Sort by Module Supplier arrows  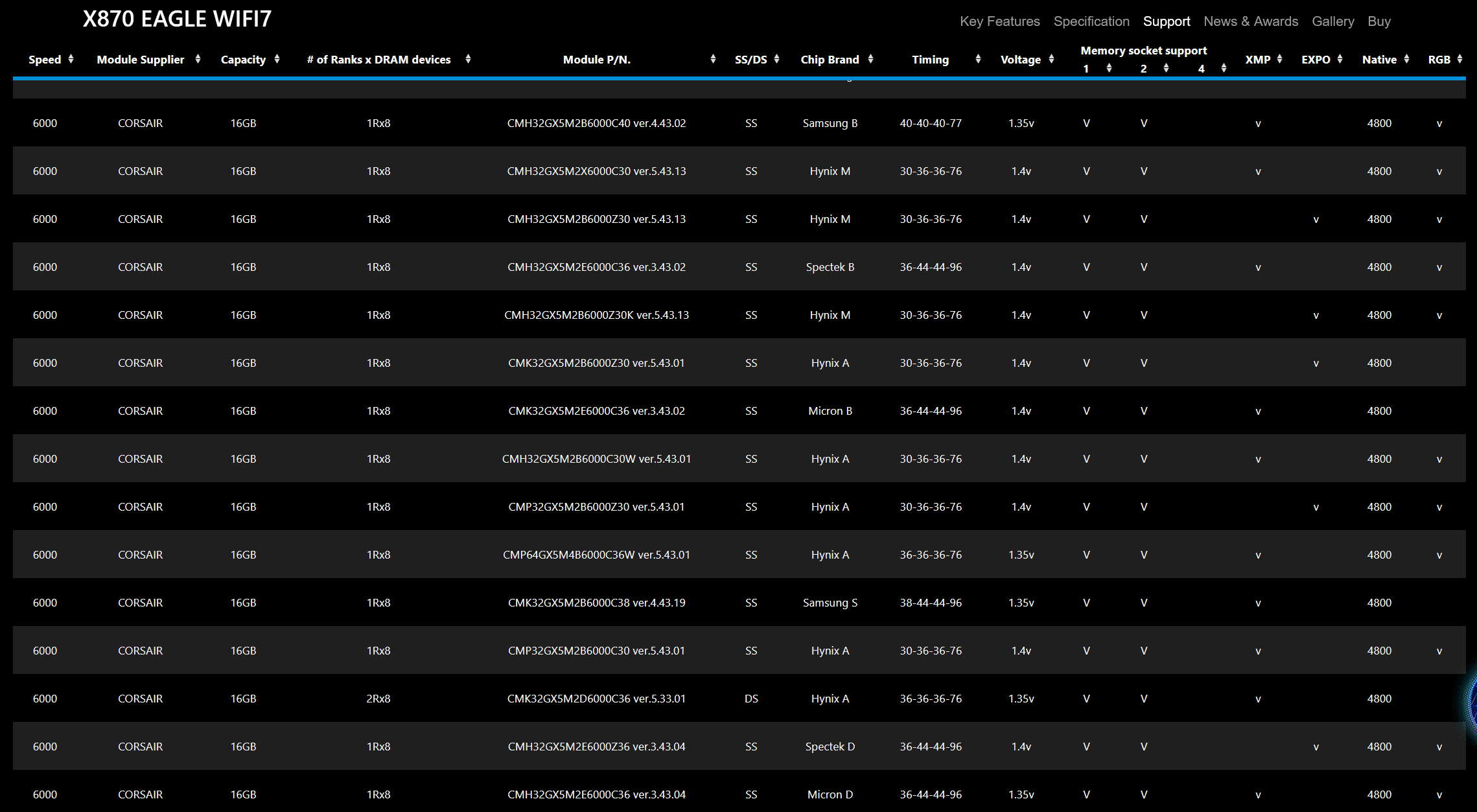point(198,59)
